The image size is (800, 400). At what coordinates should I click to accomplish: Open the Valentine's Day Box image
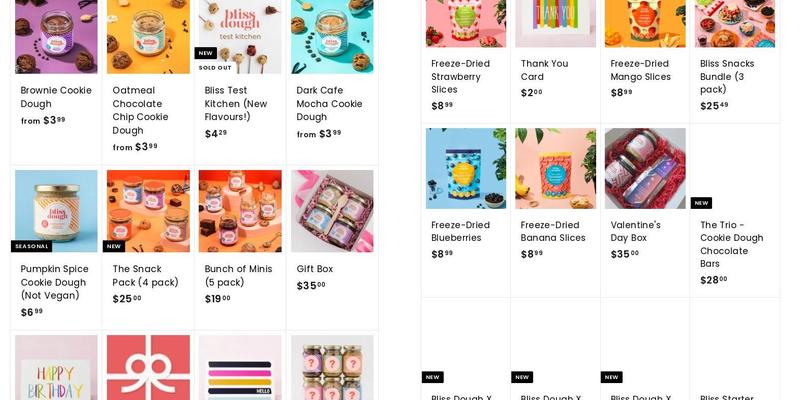coord(645,168)
